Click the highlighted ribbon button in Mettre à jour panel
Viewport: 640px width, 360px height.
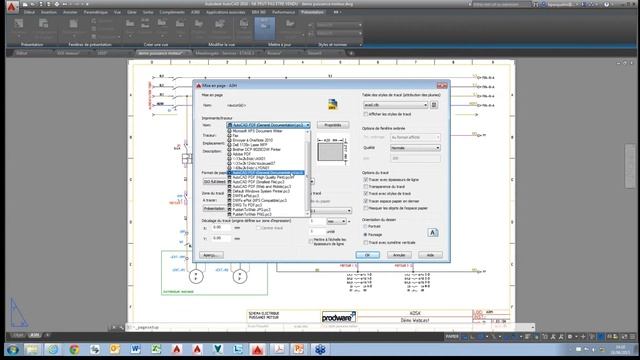coord(264,28)
